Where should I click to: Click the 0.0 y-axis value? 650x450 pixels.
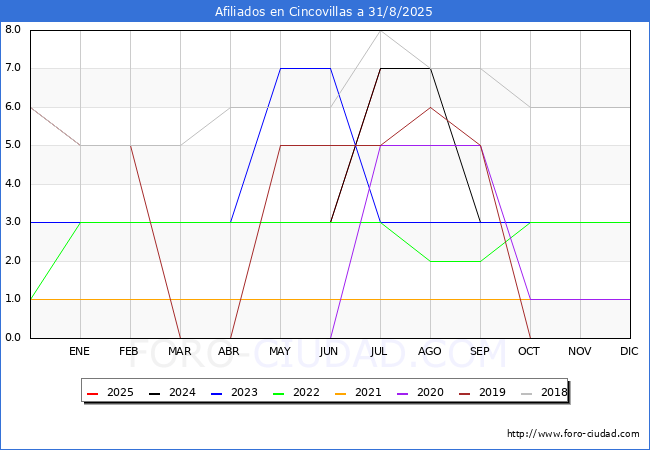pos(13,337)
